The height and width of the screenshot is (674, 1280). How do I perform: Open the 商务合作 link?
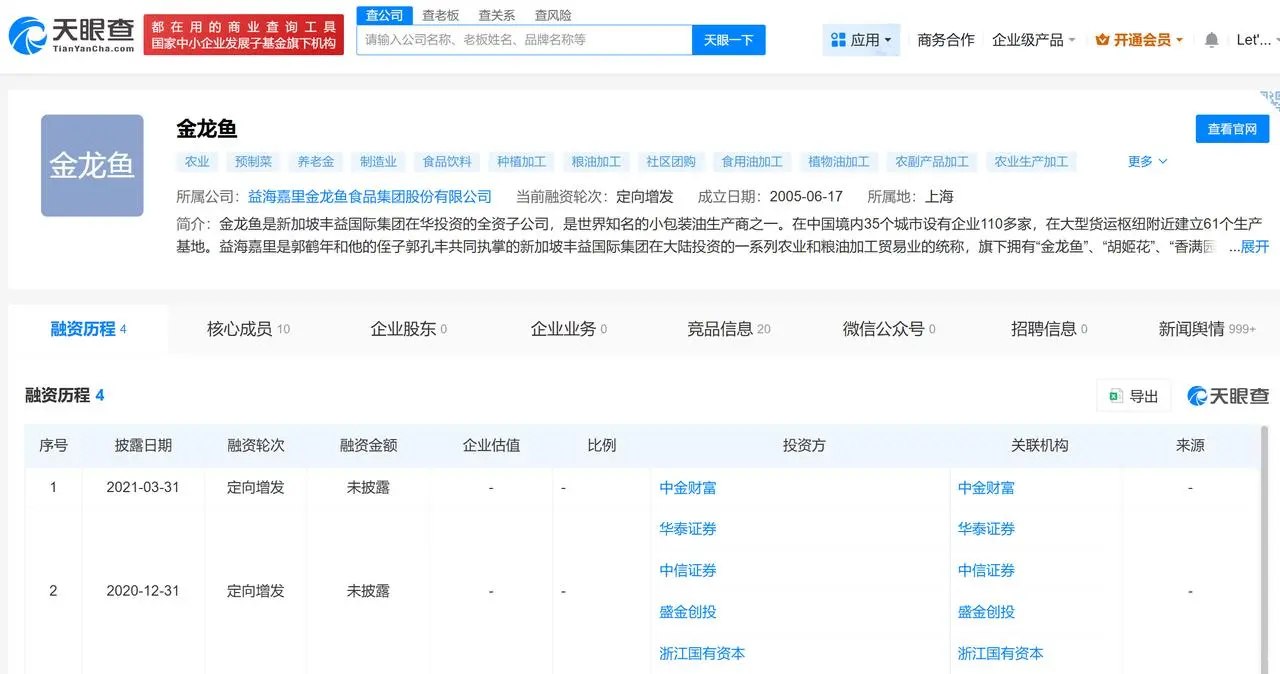pos(945,40)
